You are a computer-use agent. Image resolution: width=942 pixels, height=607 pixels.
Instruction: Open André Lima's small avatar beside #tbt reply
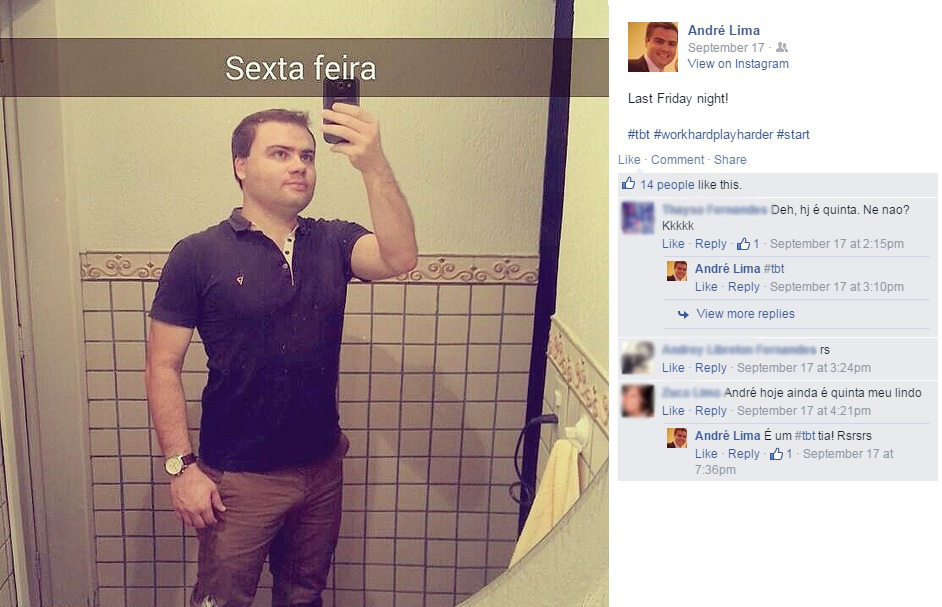point(676,271)
